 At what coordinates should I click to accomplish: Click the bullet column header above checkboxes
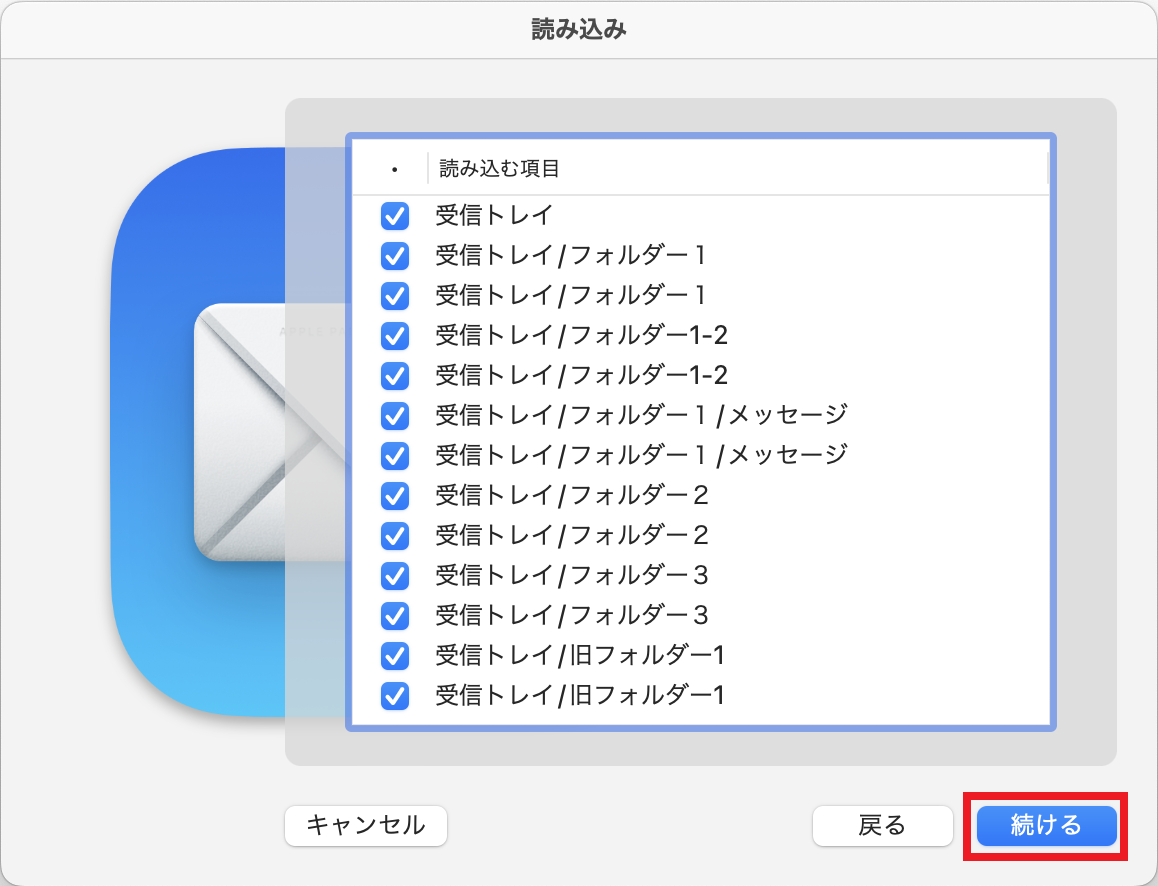394,169
